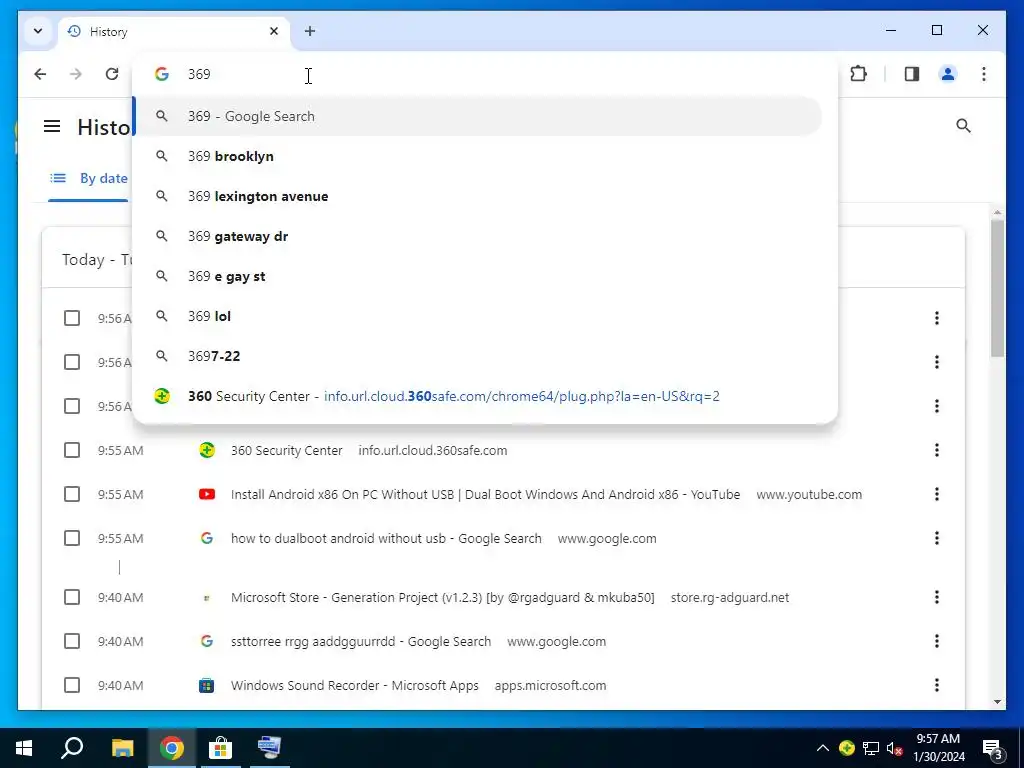Open the Extensions puzzle icon
Viewport: 1024px width, 768px height.
(858, 74)
